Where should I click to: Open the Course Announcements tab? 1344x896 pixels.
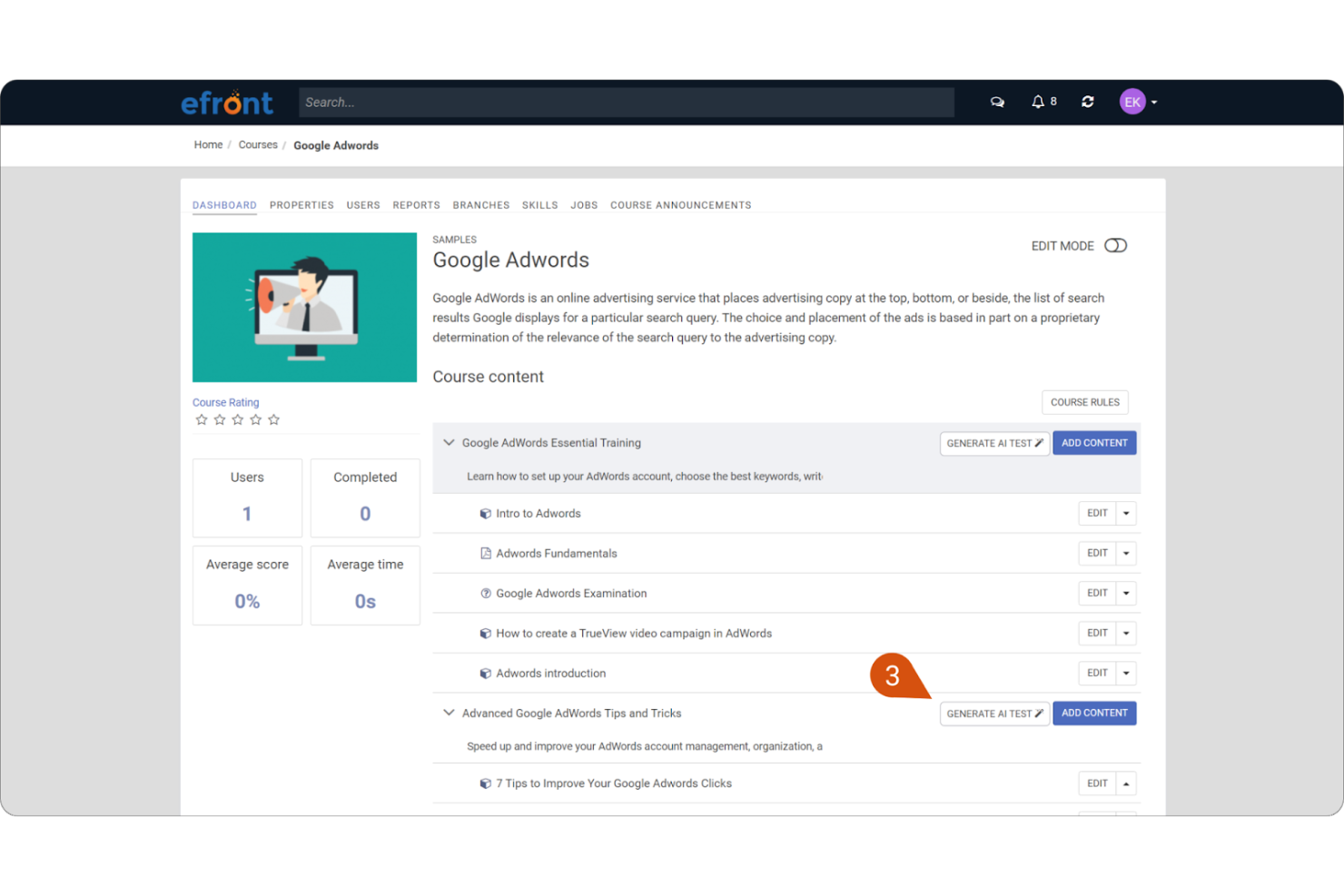click(x=681, y=205)
